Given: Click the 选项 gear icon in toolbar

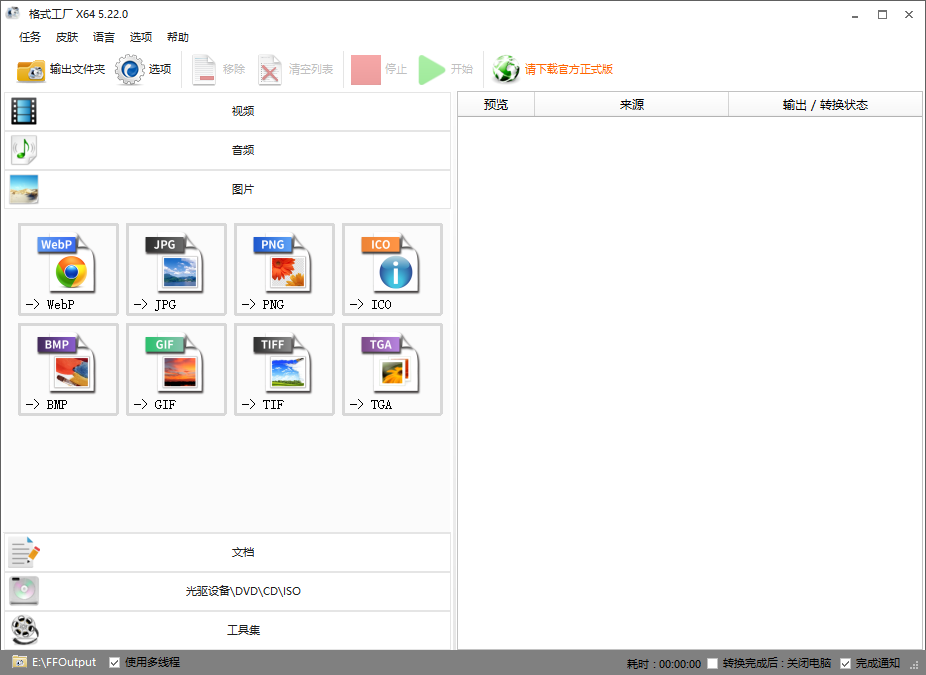Looking at the screenshot, I should tap(129, 70).
